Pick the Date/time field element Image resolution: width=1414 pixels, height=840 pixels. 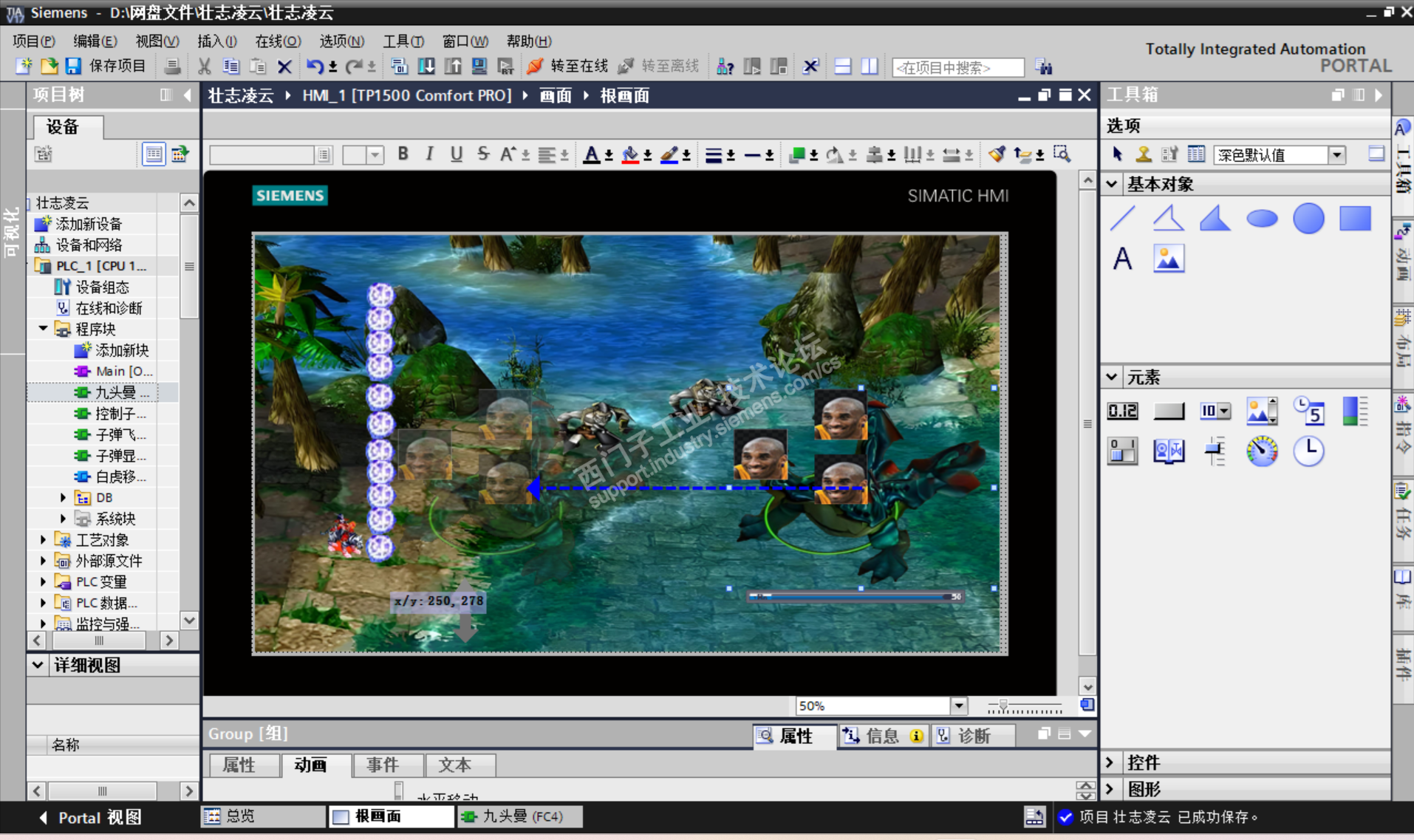click(x=1308, y=411)
